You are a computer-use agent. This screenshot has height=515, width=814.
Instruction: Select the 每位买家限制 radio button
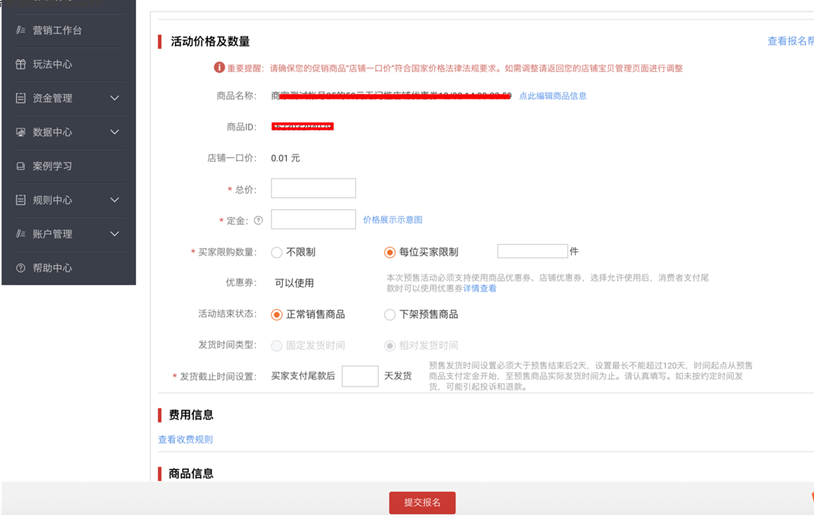coord(390,253)
